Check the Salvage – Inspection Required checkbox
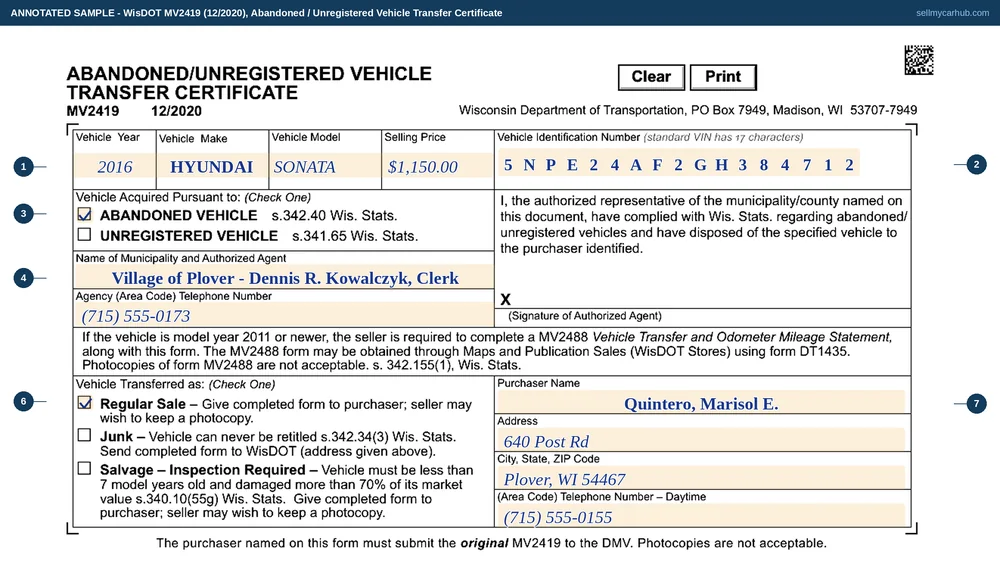Screen dimensions: 1000x570 click(84, 469)
